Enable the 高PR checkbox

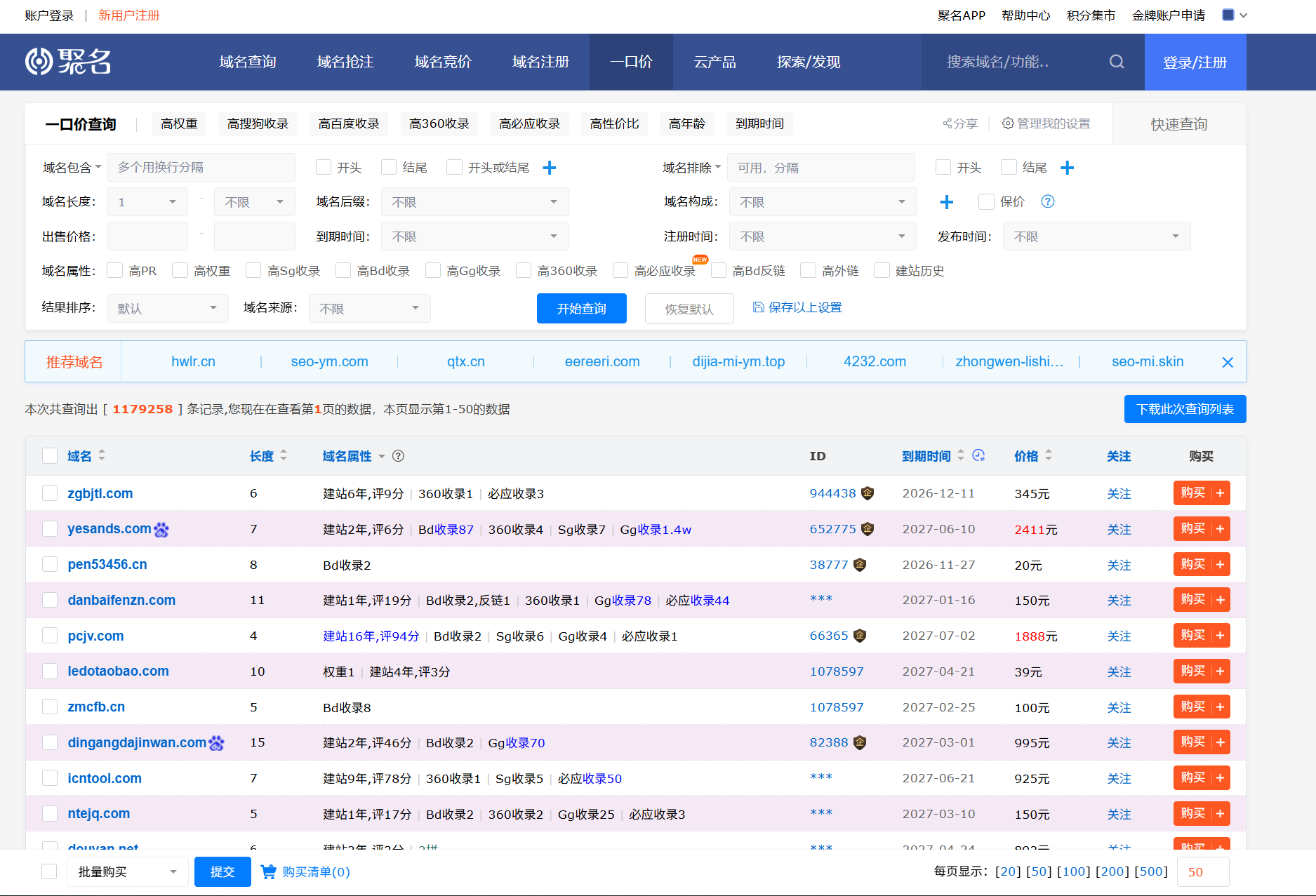tap(115, 271)
